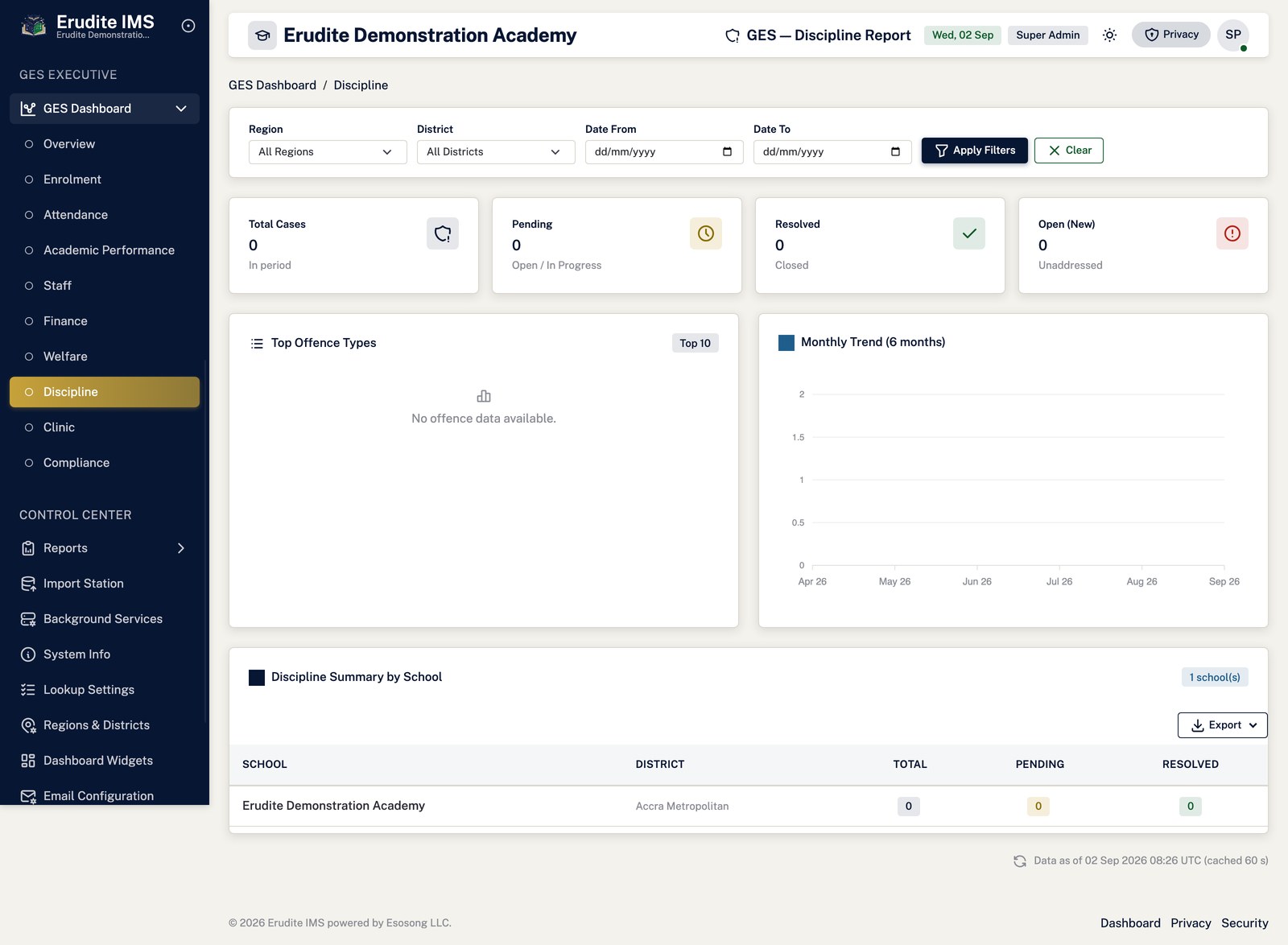Expand the Reports submenu arrow
This screenshot has height=945, width=1288.
[181, 548]
